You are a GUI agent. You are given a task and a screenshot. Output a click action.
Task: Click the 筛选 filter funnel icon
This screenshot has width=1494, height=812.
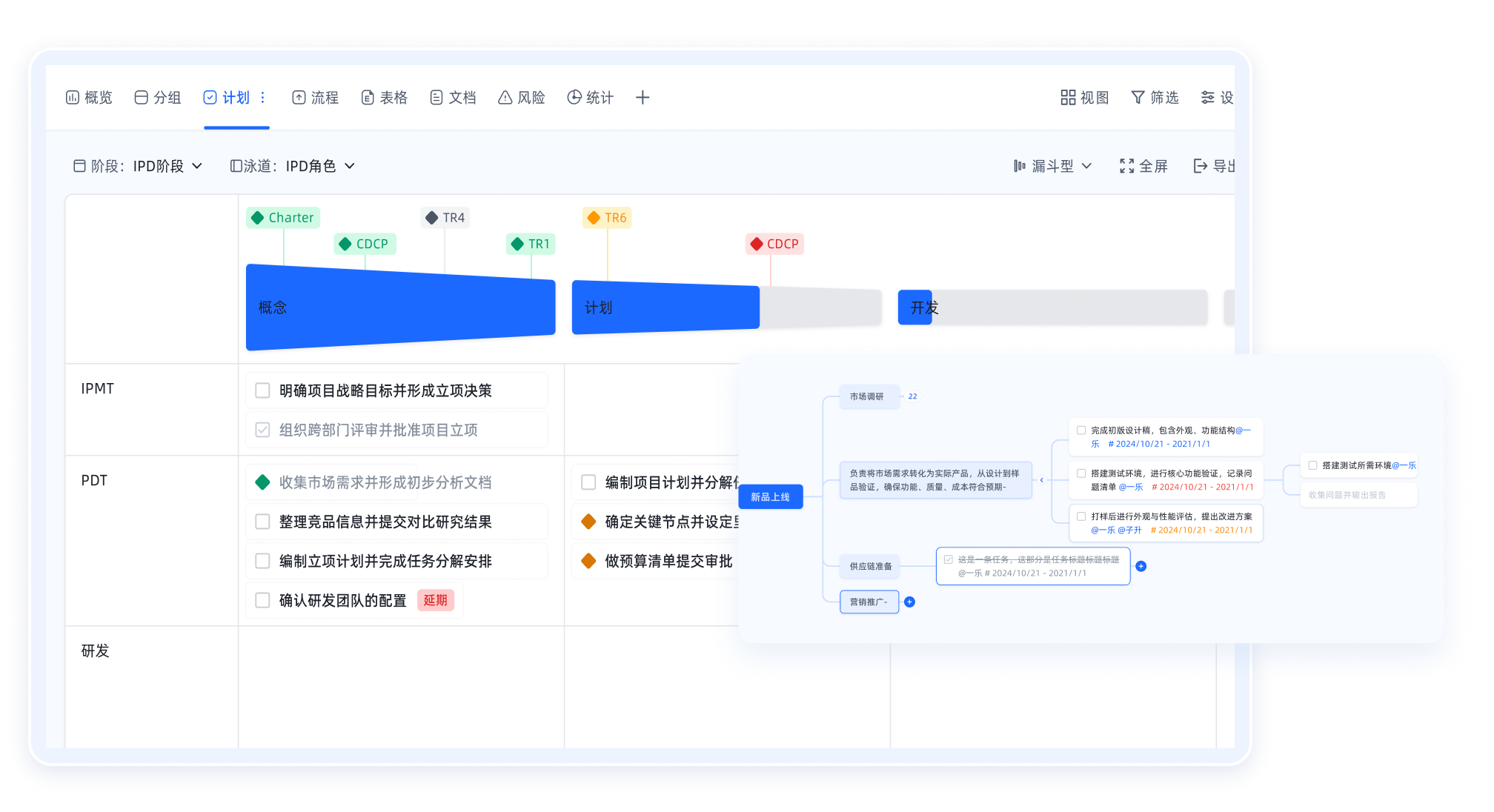click(x=1138, y=98)
